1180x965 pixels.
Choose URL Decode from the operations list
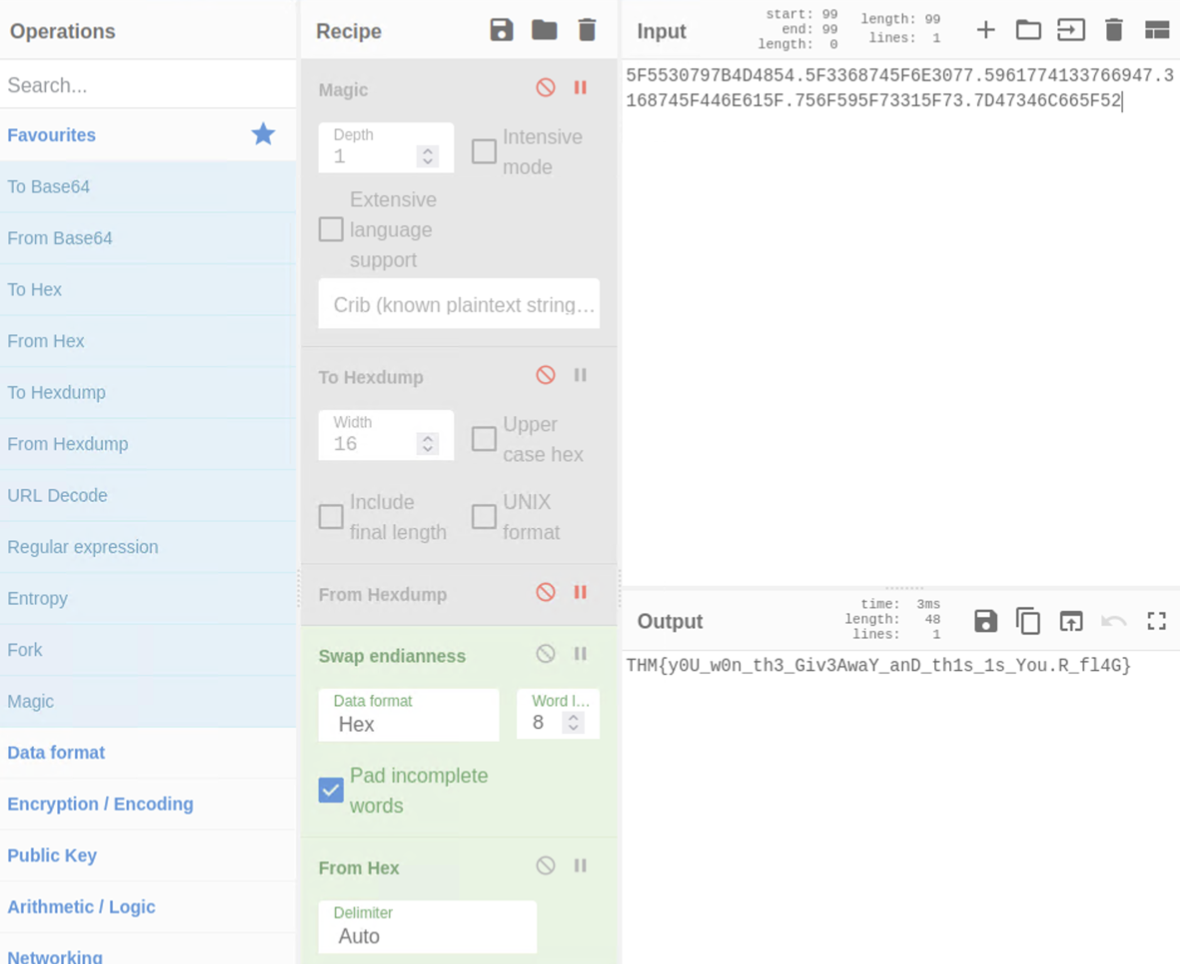(x=57, y=495)
